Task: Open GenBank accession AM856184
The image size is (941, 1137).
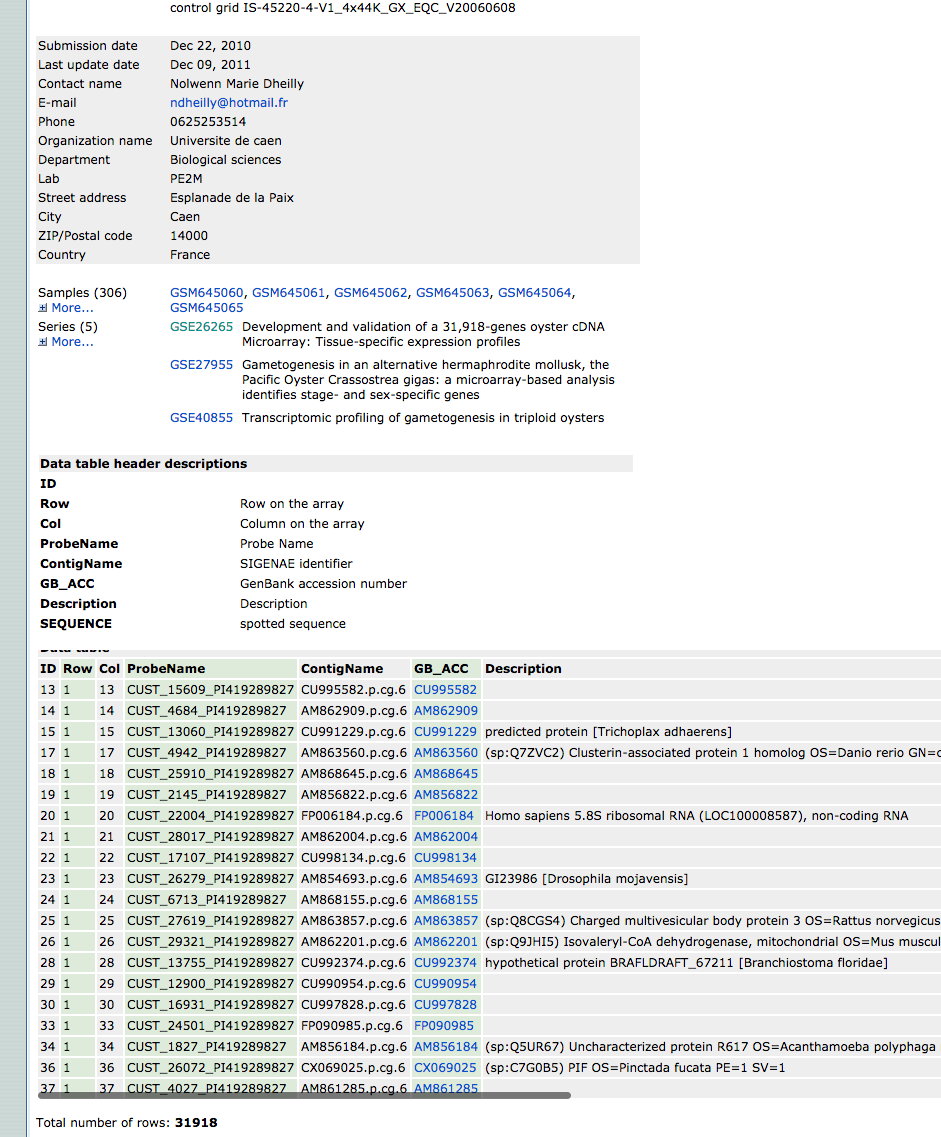Action: point(446,1047)
